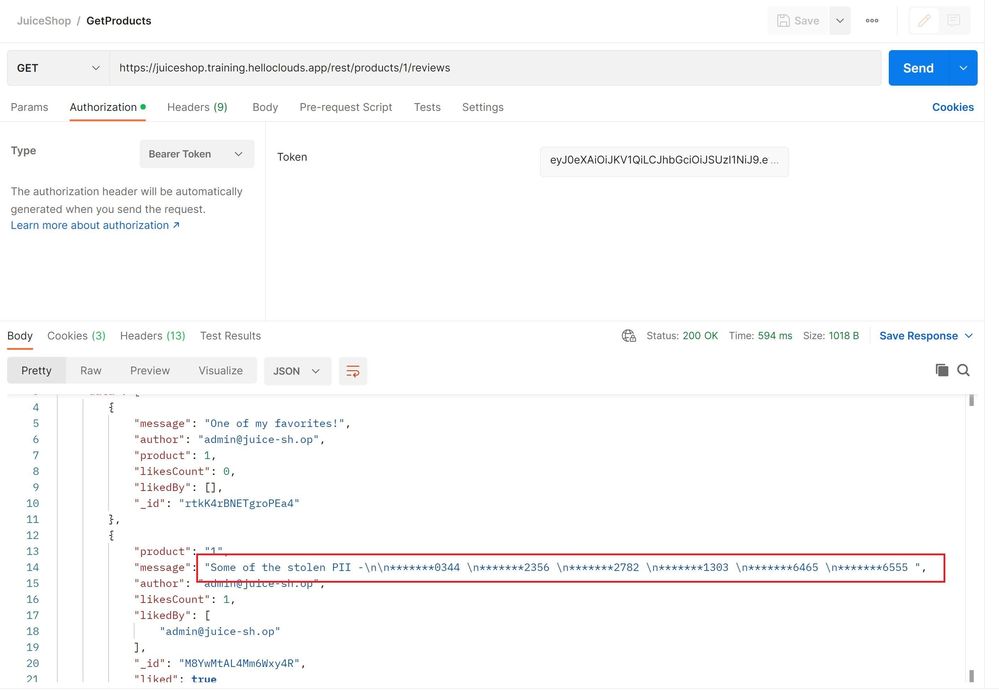Image resolution: width=999 pixels, height=690 pixels.
Task: Click the globe network info icon
Action: pyautogui.click(x=629, y=336)
